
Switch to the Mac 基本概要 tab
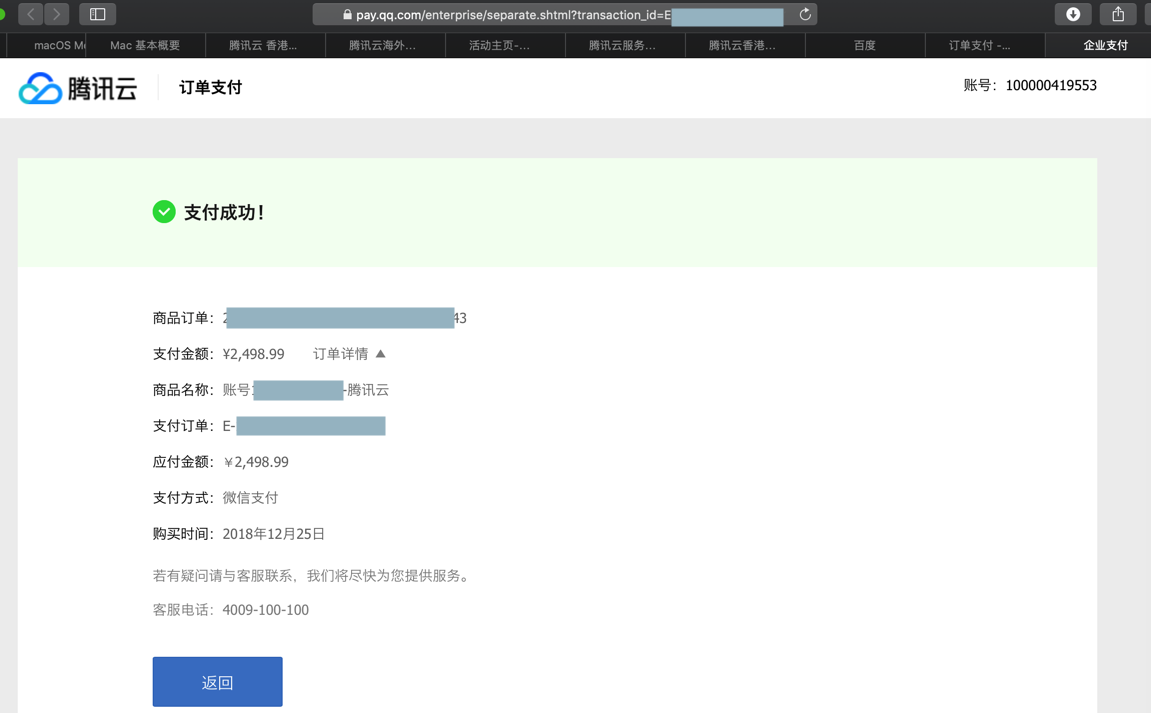(145, 46)
